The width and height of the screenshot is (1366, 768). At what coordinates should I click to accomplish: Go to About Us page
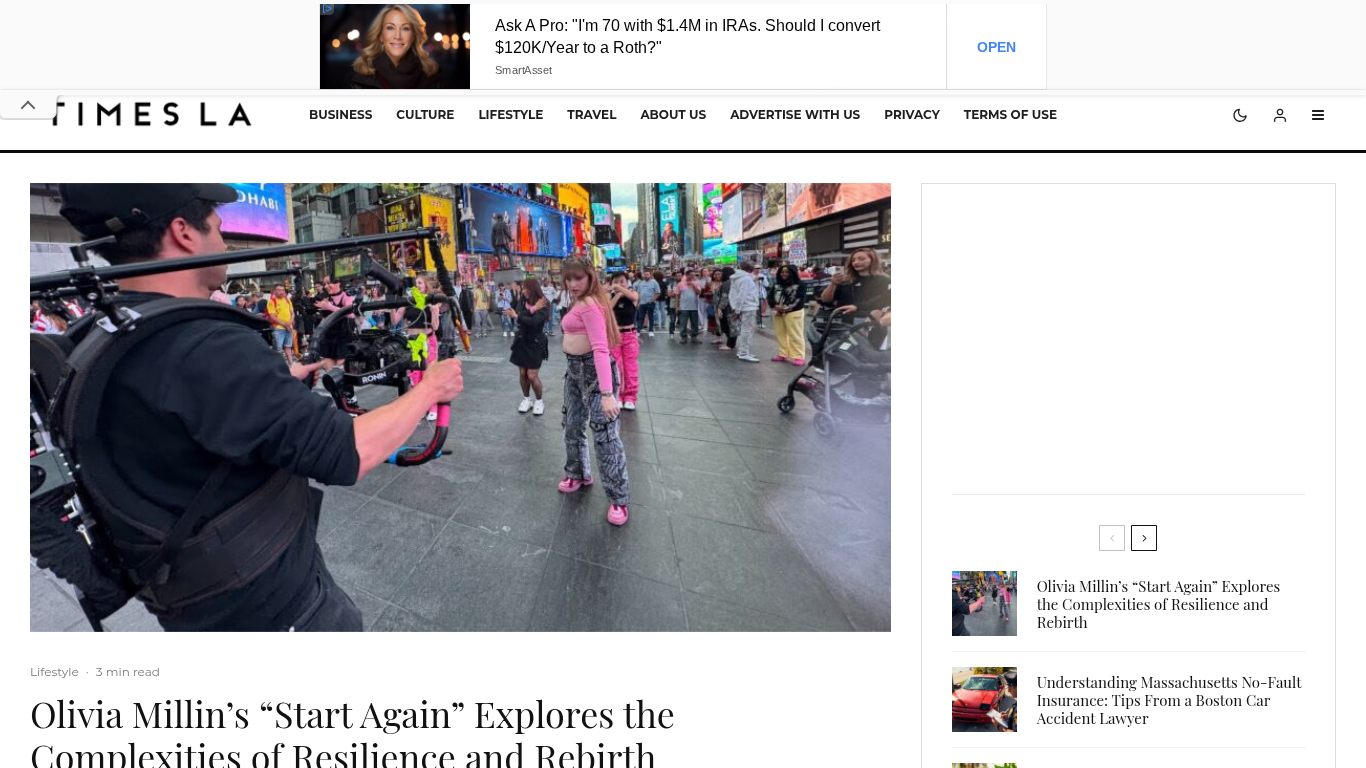coord(673,115)
